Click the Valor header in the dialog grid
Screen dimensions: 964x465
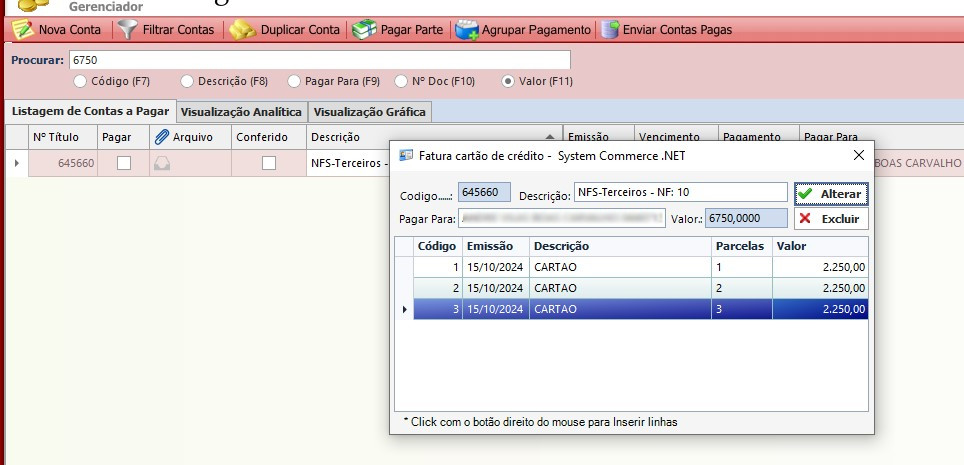(820, 247)
